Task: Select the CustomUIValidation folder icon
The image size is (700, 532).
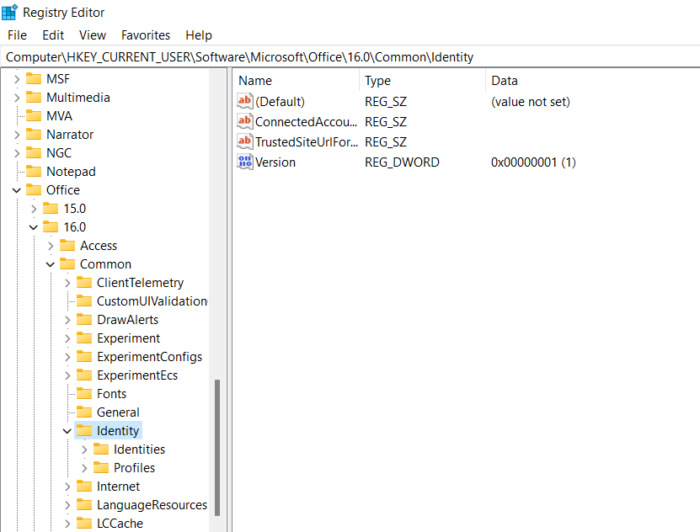Action: point(84,301)
